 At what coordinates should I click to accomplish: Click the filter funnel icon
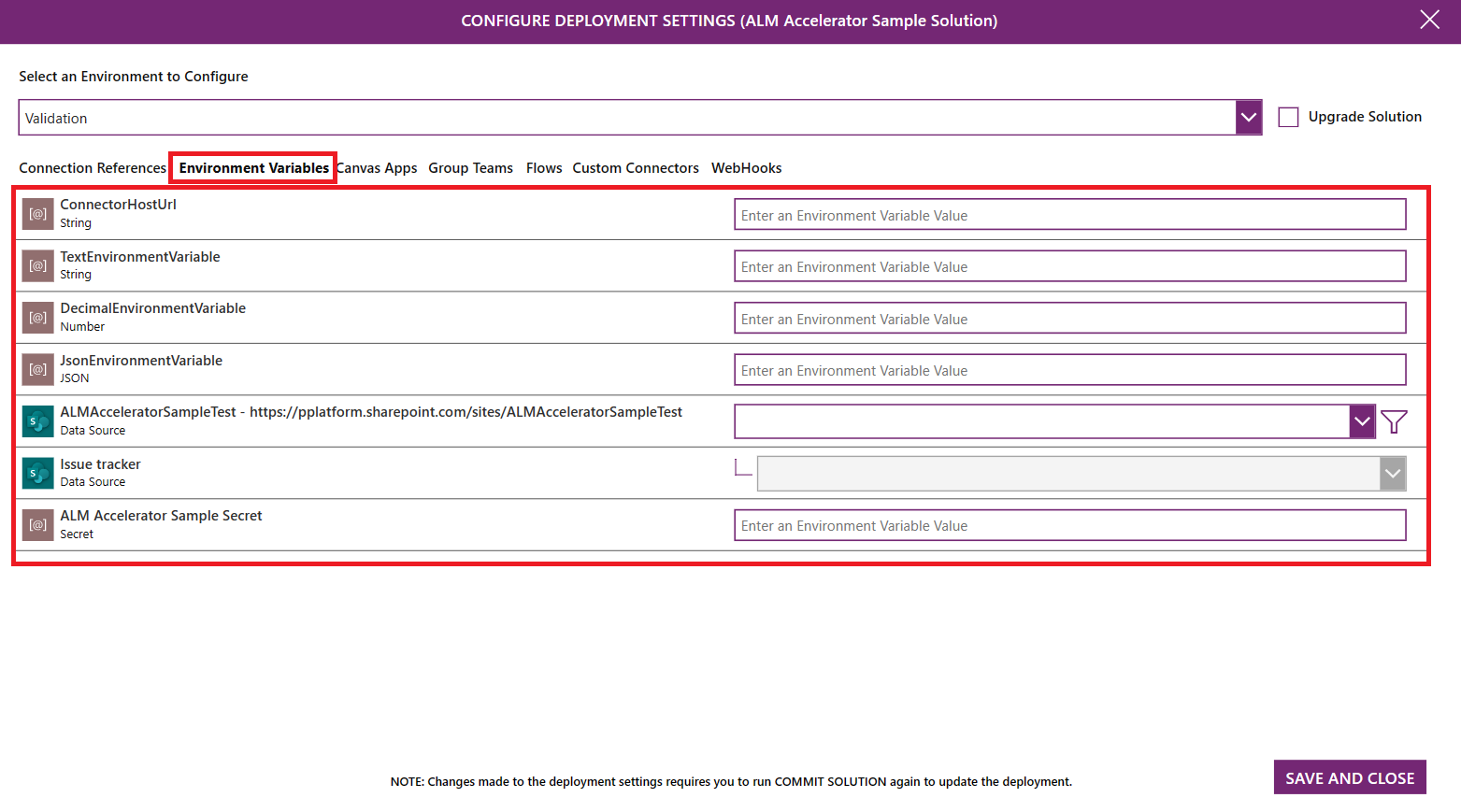(x=1394, y=422)
